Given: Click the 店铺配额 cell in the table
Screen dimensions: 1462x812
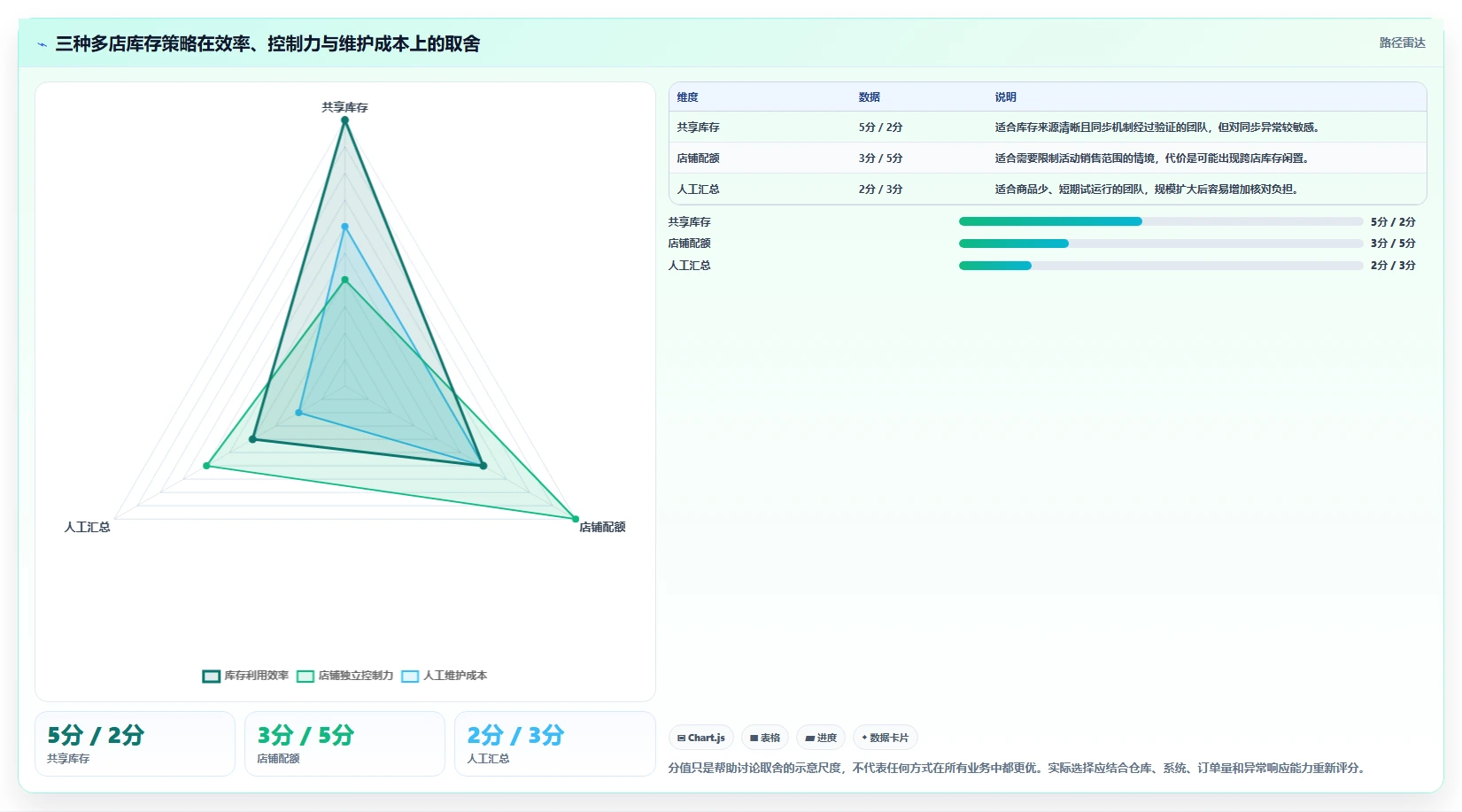Looking at the screenshot, I should (699, 159).
